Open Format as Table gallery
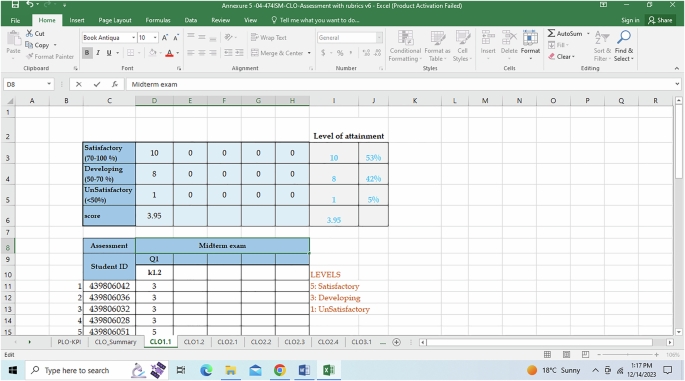 [x=437, y=46]
